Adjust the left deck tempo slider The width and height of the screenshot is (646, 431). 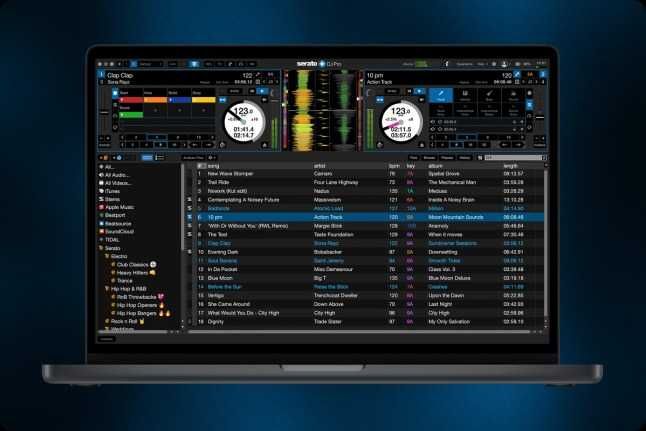click(x=105, y=112)
